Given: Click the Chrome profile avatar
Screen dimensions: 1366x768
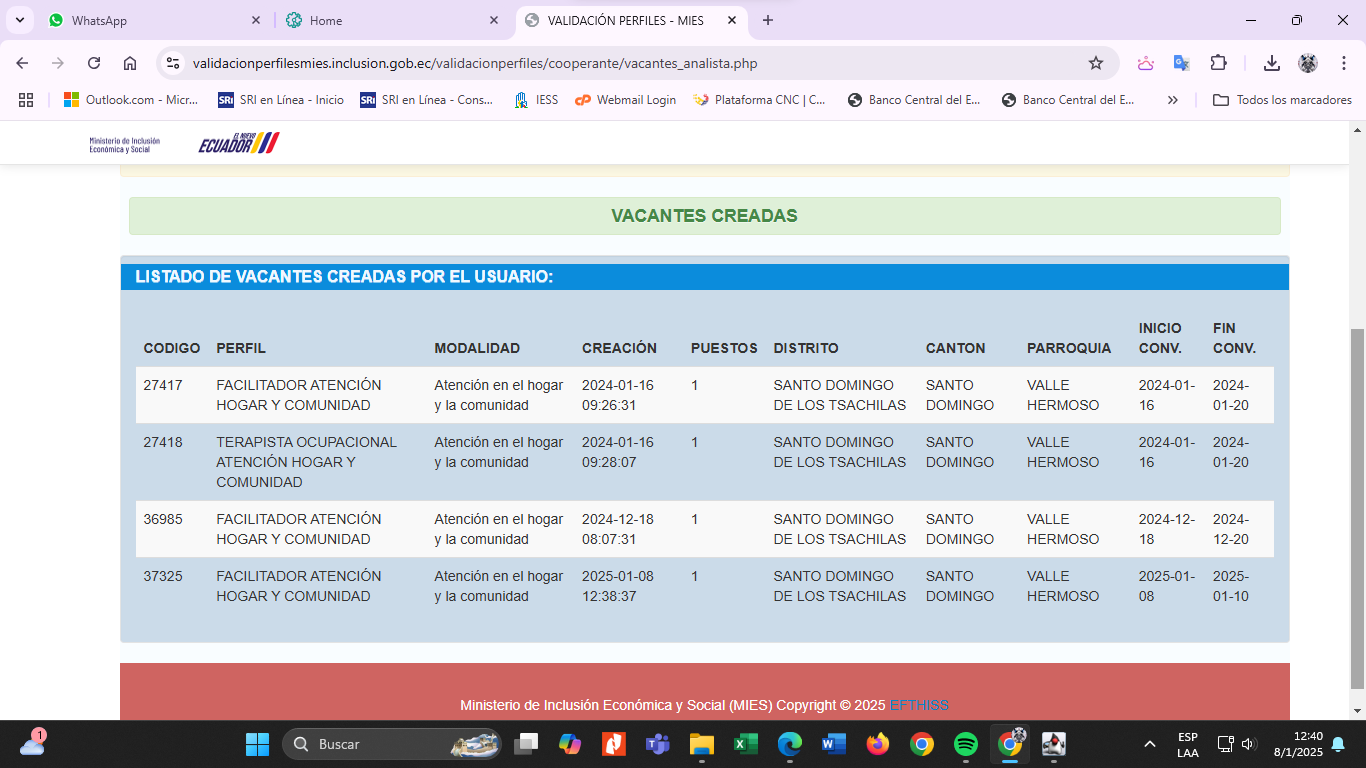Looking at the screenshot, I should point(1307,63).
